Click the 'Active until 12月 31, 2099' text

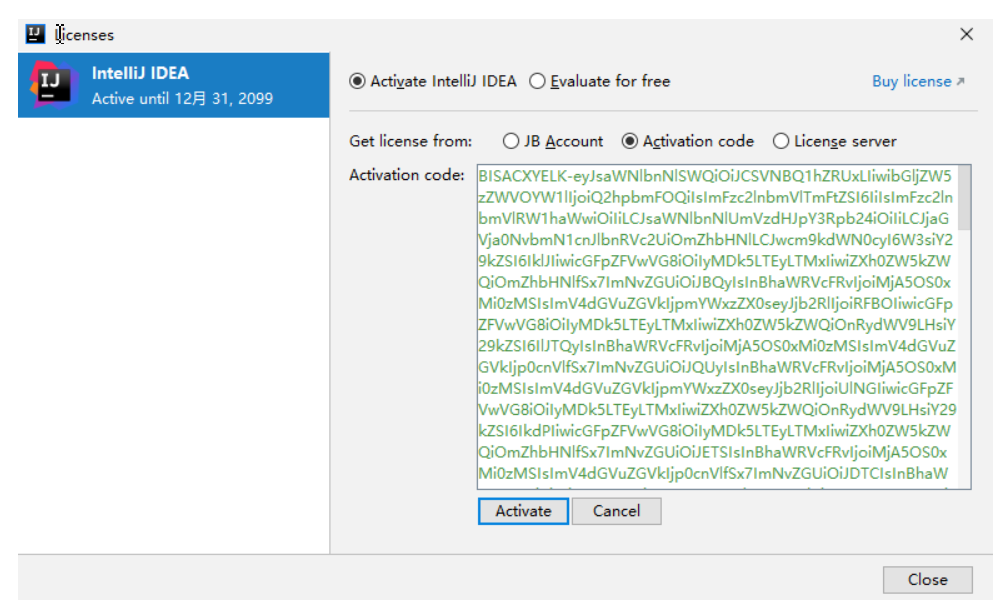click(182, 98)
